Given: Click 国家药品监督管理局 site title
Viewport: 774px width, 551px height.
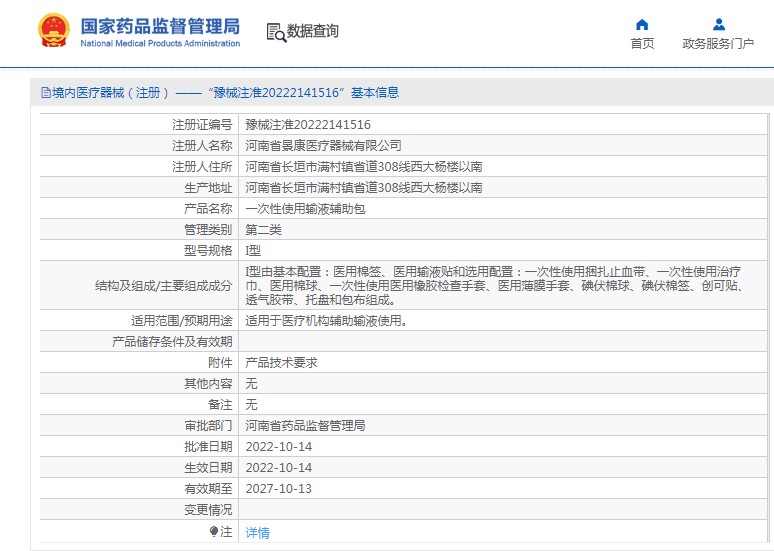Looking at the screenshot, I should click(160, 26).
